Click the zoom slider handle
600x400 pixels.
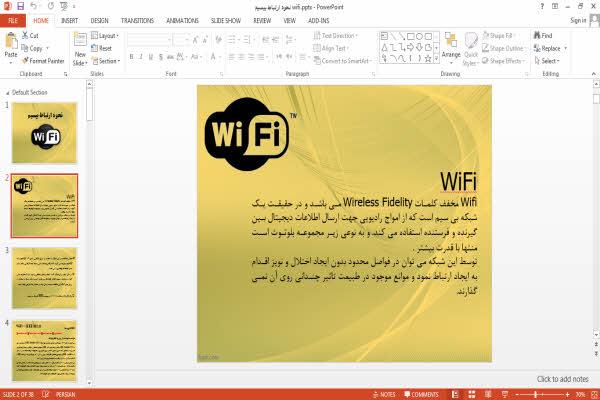[536, 394]
